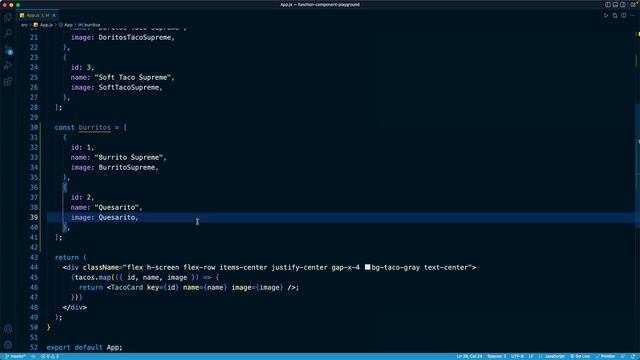The height and width of the screenshot is (360, 640).
Task: Click LF end-of-line selector
Action: (x=531, y=356)
